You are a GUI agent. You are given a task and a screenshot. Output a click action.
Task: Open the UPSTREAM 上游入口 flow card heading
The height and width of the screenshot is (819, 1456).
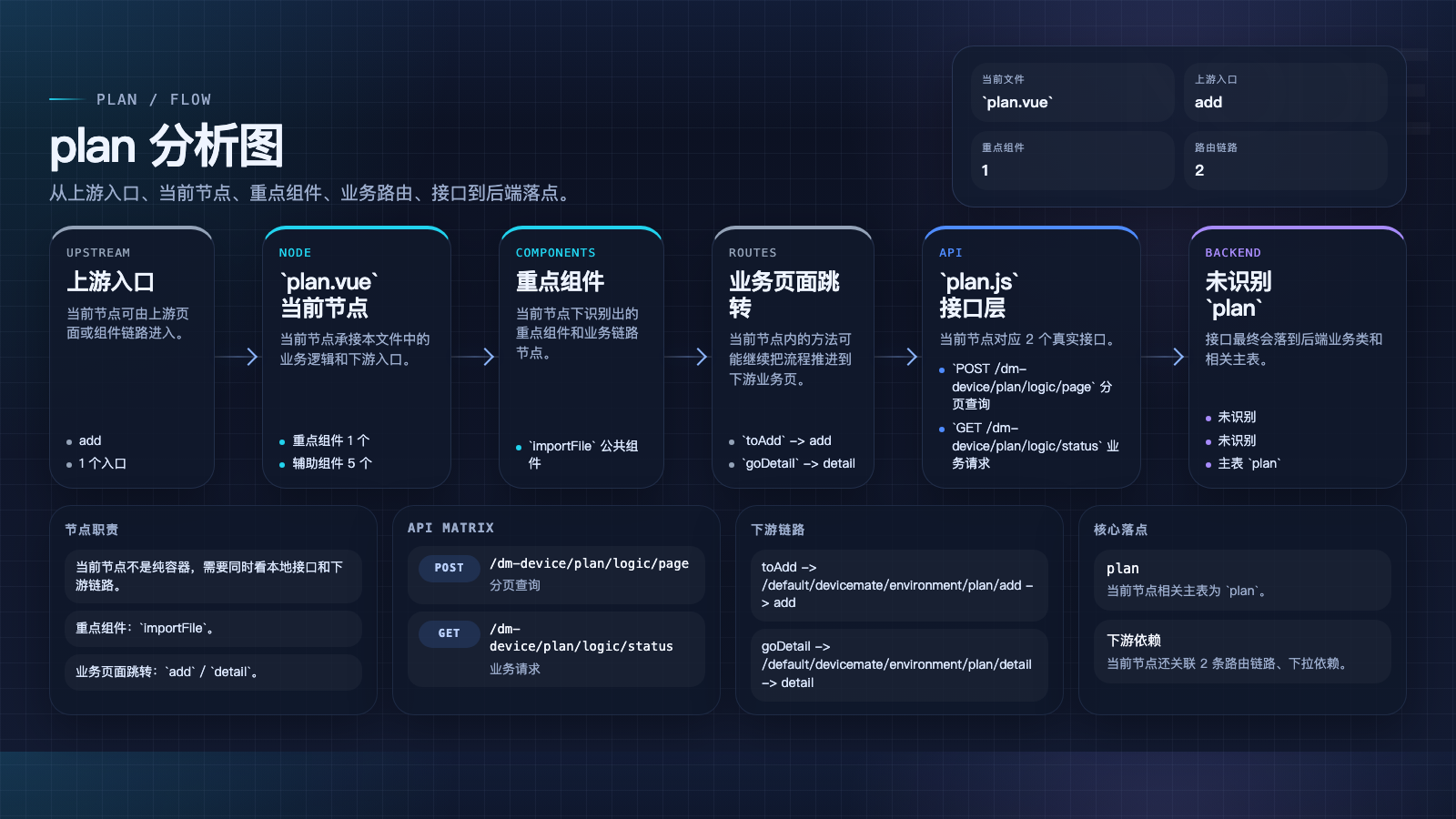point(110,282)
